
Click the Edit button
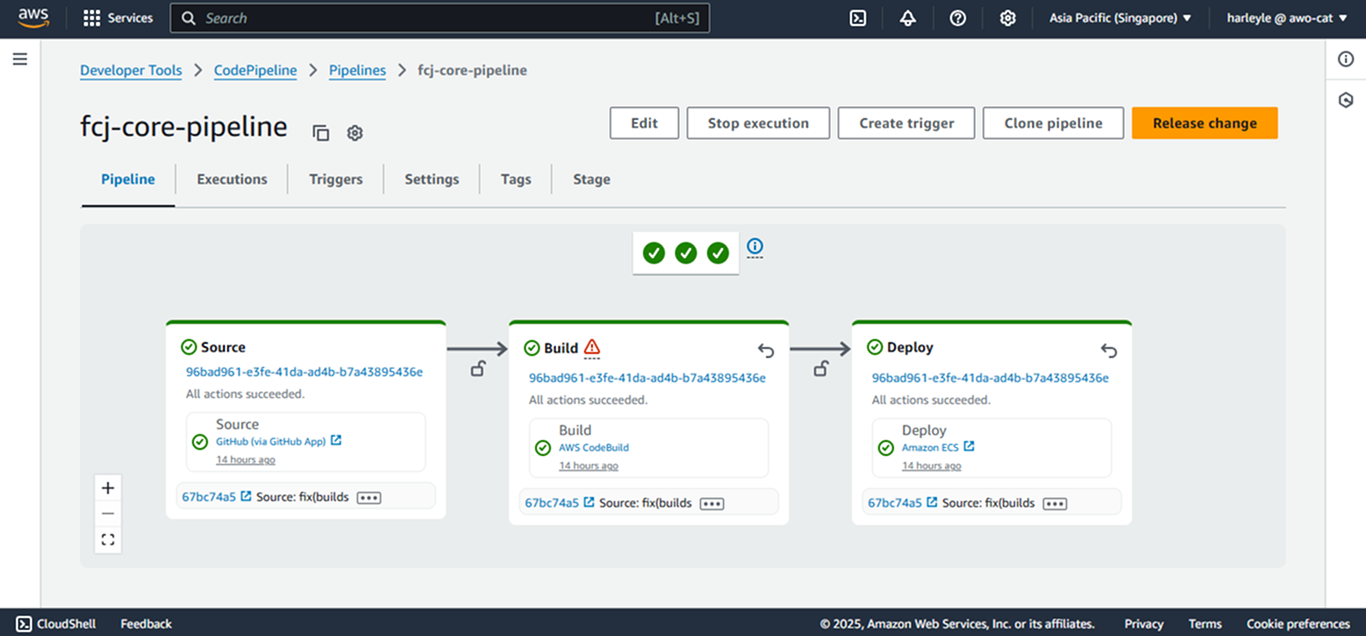pos(644,123)
